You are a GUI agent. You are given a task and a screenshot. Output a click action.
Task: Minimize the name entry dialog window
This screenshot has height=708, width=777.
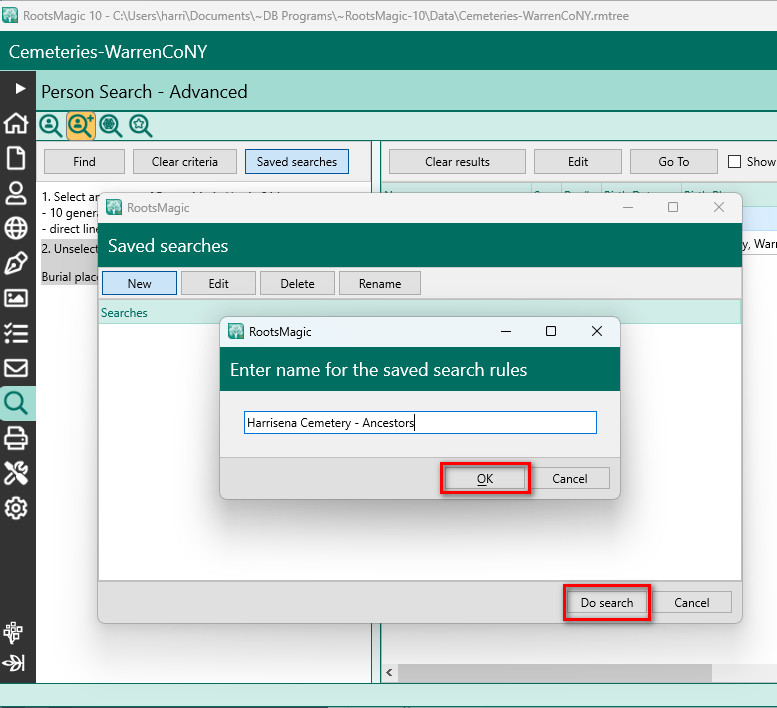[506, 331]
